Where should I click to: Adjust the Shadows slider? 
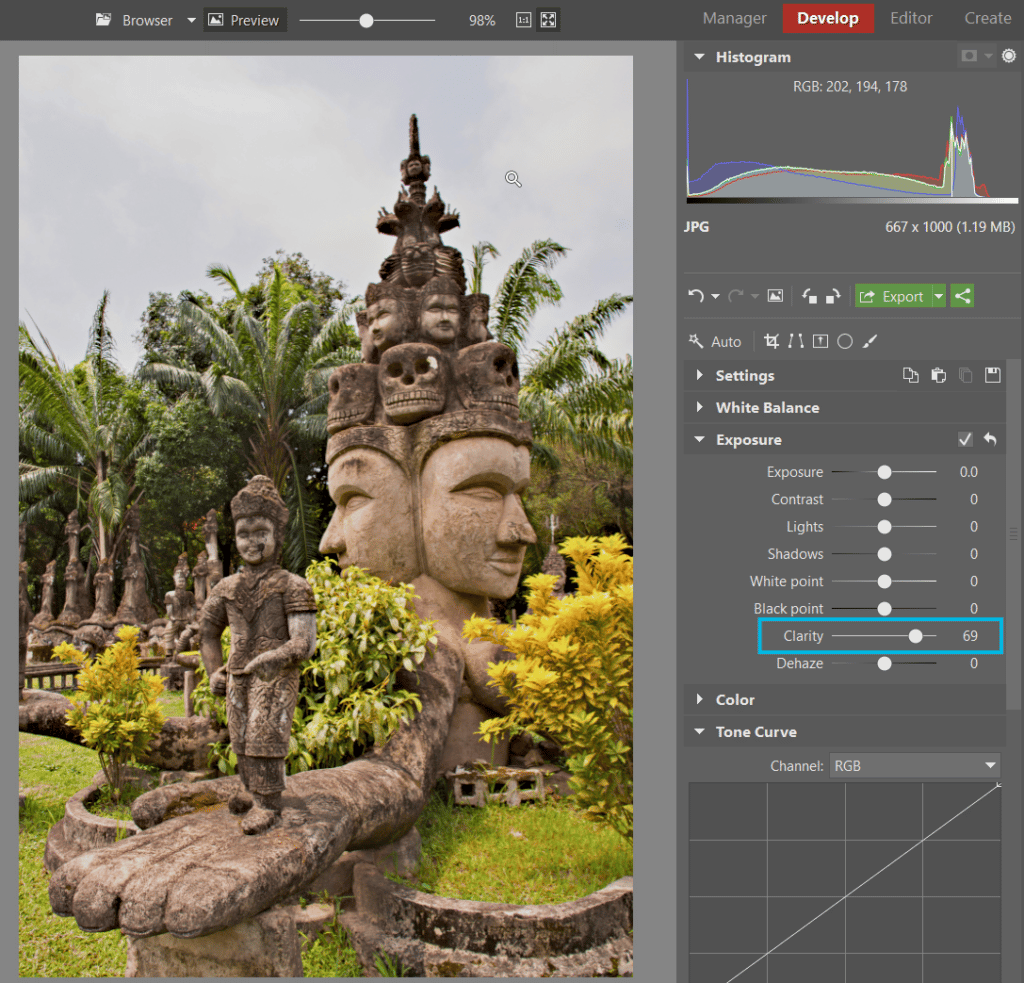tap(884, 554)
